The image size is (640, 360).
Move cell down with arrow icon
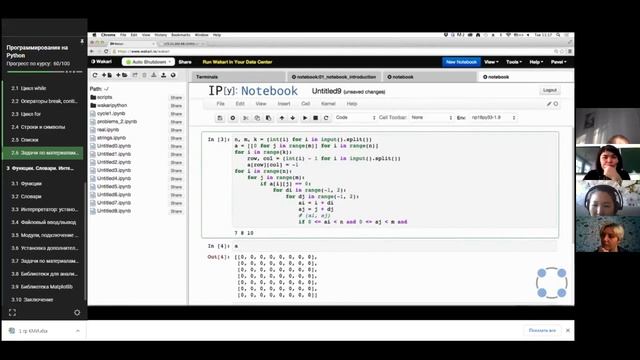(x=293, y=118)
